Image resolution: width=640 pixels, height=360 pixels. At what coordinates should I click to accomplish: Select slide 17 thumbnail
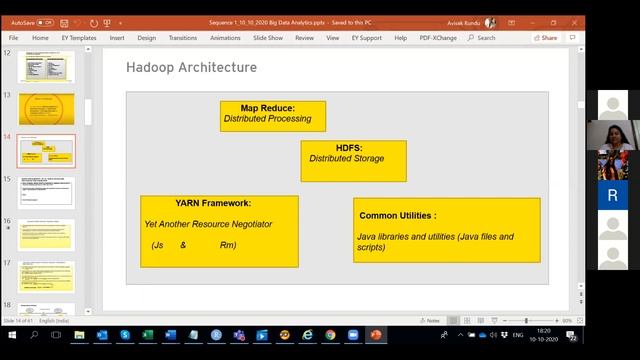pos(46,277)
